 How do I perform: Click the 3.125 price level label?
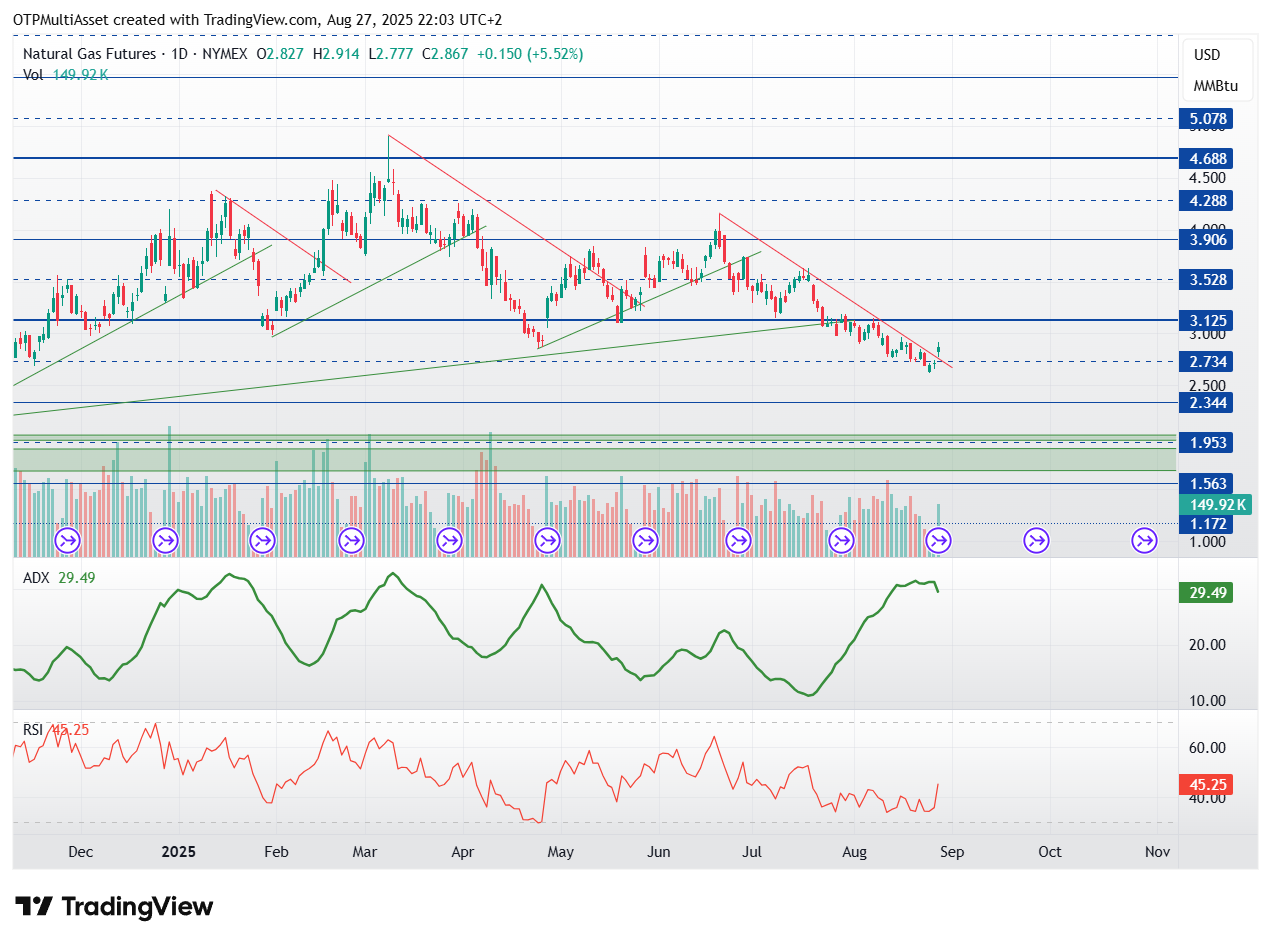(1206, 320)
